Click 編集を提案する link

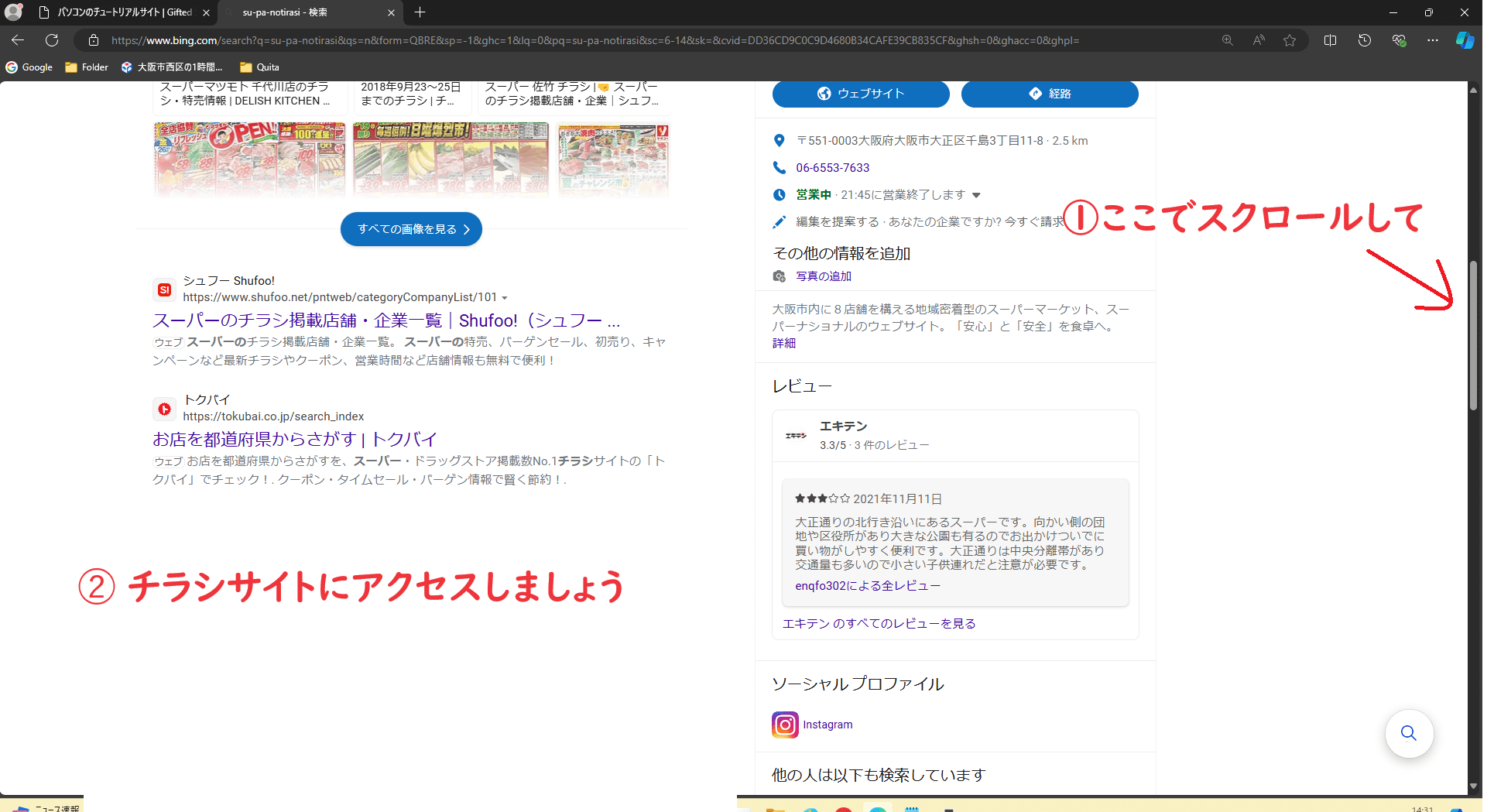coord(838,222)
